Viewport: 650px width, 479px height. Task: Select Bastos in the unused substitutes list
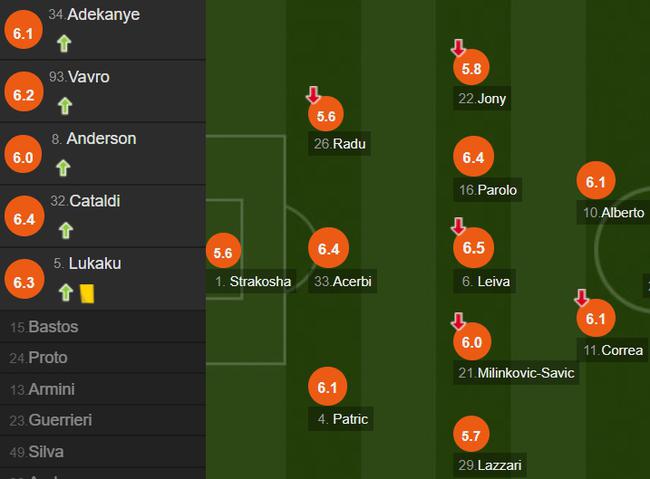tap(103, 327)
